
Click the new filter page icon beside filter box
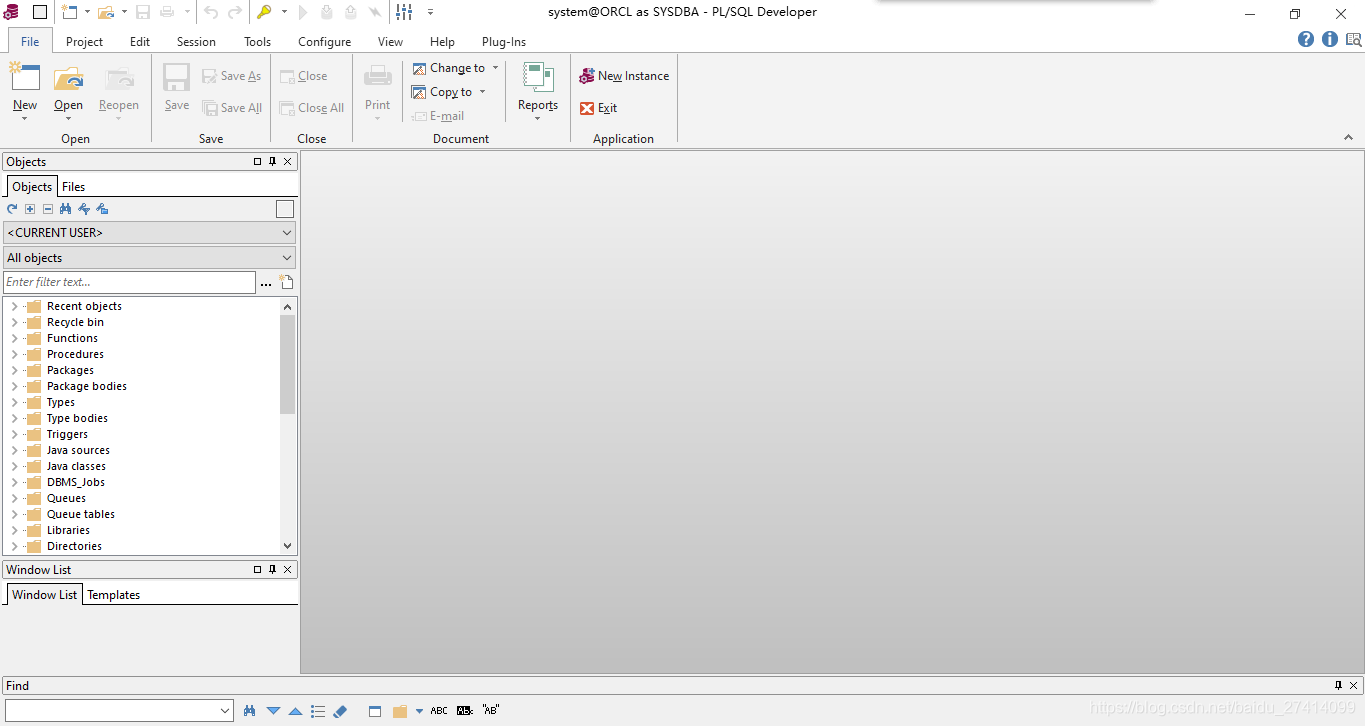click(286, 282)
